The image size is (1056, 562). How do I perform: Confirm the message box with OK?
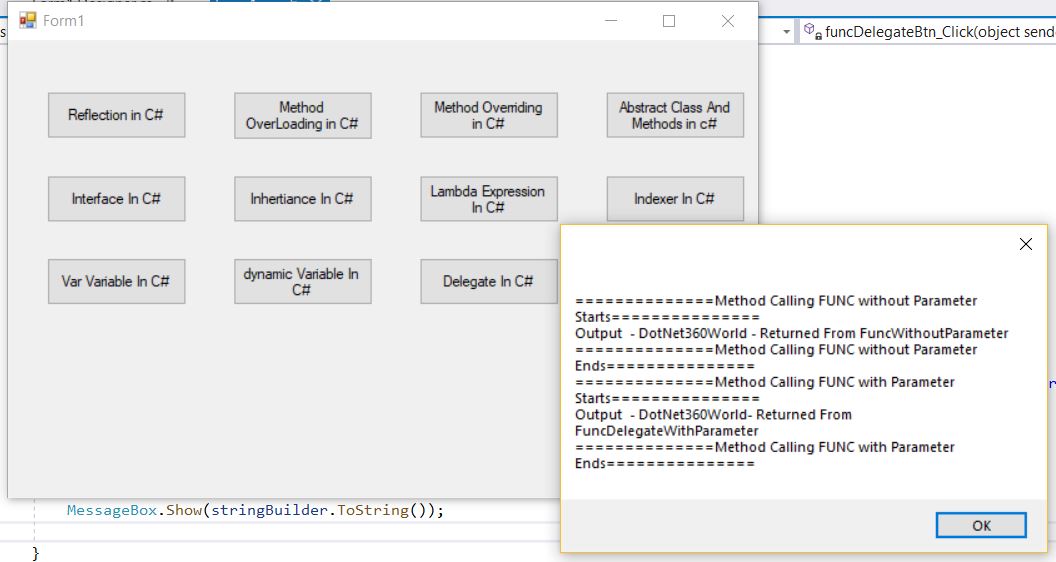[981, 526]
